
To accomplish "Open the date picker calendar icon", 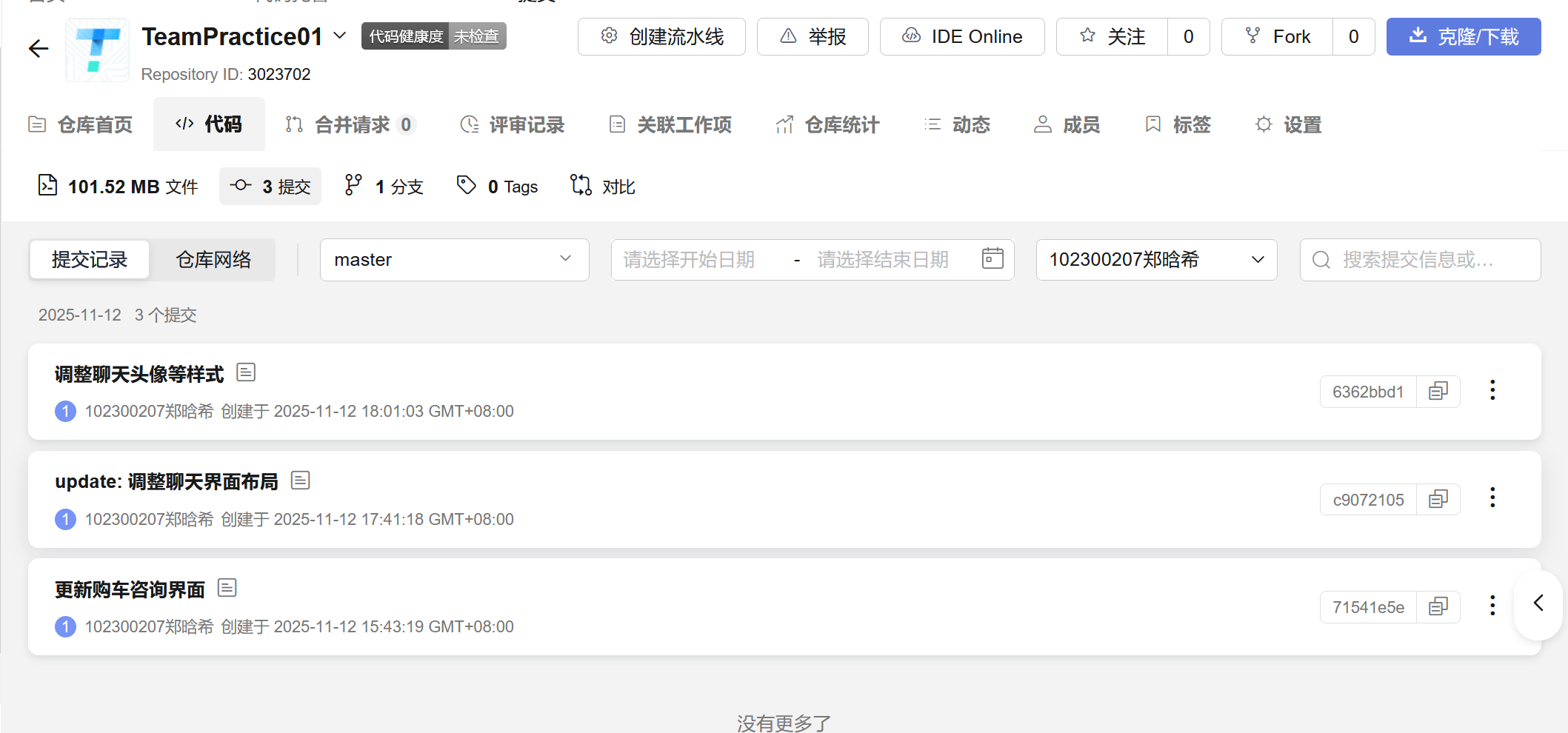I will click(x=992, y=259).
